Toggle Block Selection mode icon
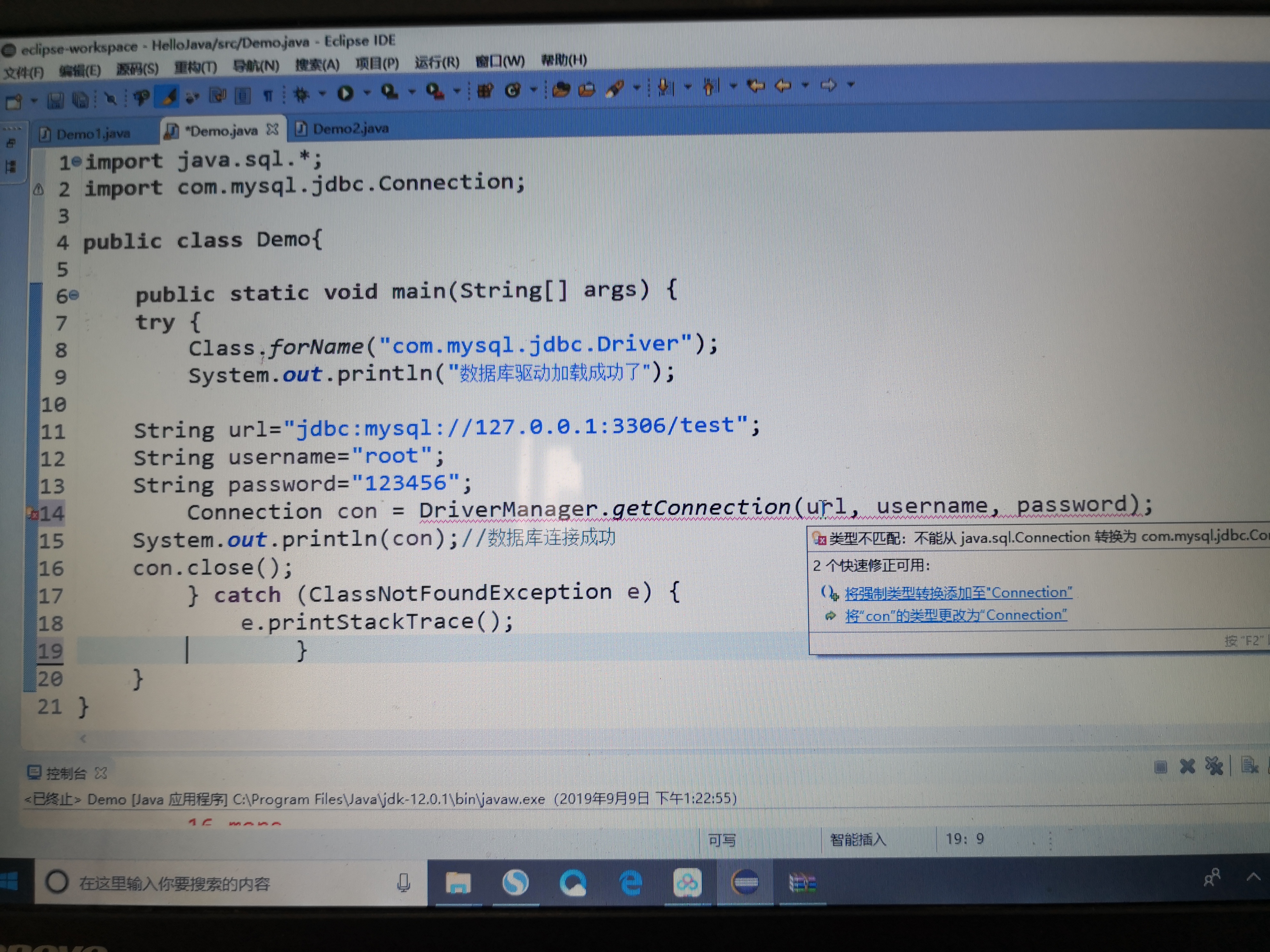 (242, 95)
